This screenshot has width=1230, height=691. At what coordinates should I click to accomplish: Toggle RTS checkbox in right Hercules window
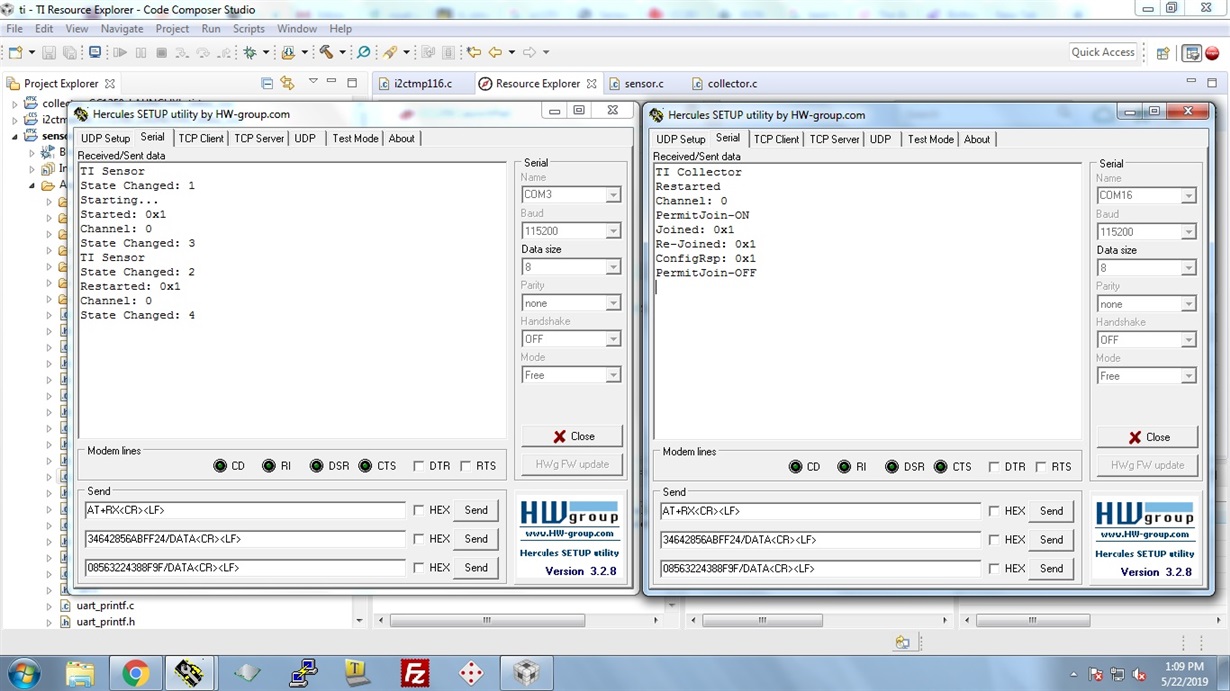click(1041, 467)
